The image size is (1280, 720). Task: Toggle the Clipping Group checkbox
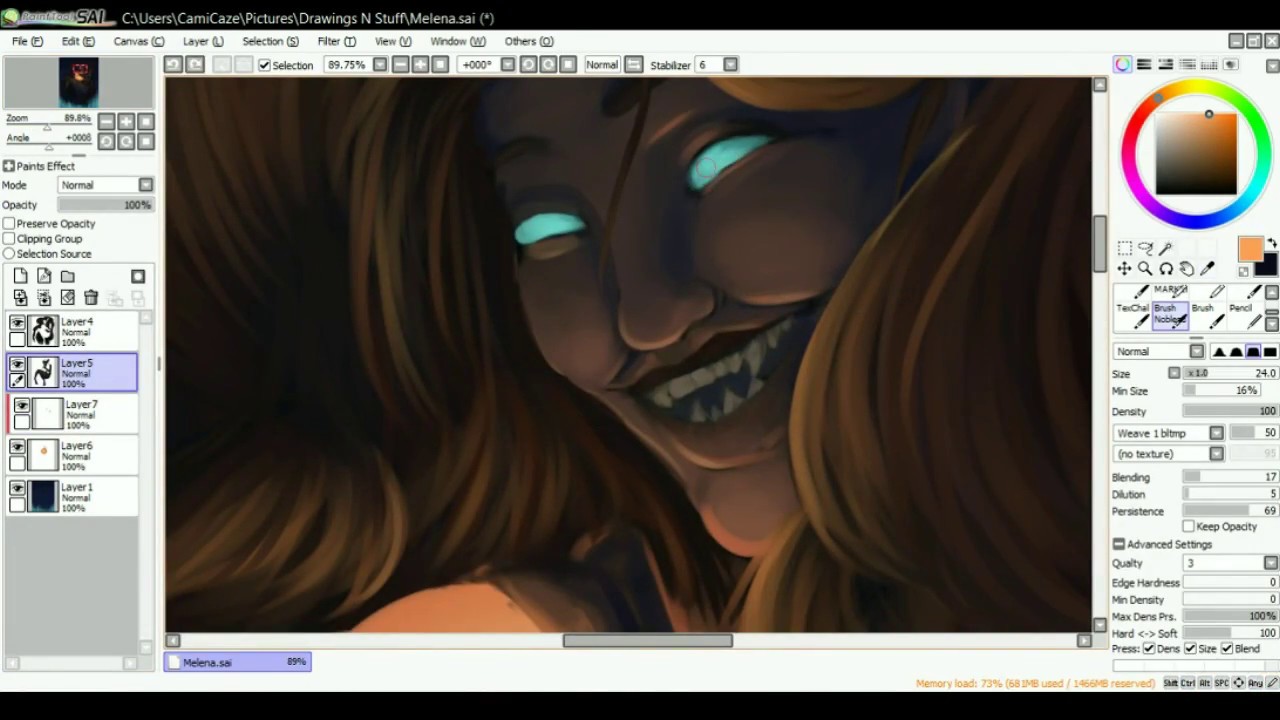click(9, 239)
